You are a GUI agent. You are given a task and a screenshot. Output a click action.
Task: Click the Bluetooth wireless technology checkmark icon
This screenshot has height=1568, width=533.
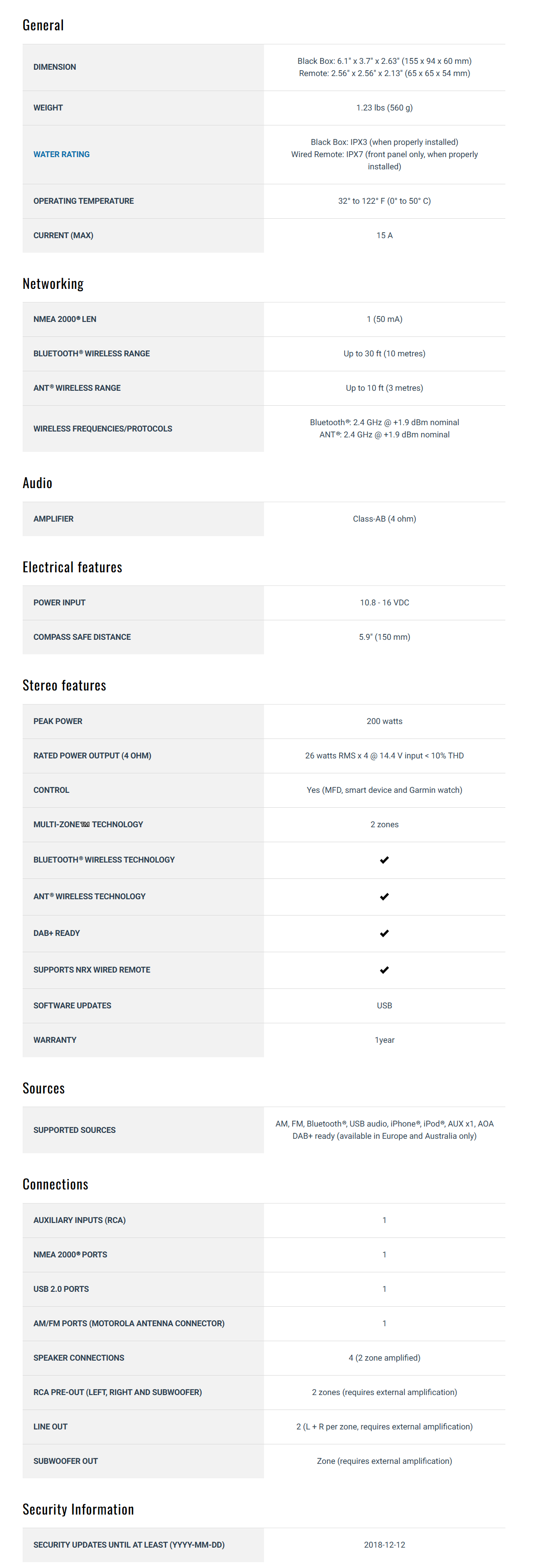pyautogui.click(x=384, y=859)
